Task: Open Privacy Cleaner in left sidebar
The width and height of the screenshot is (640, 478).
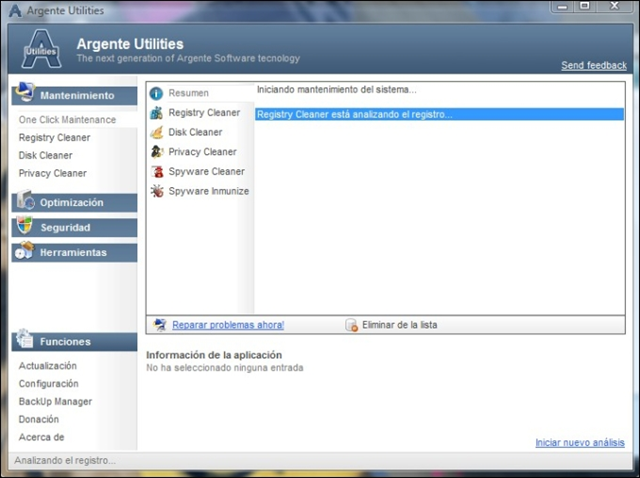Action: (53, 173)
